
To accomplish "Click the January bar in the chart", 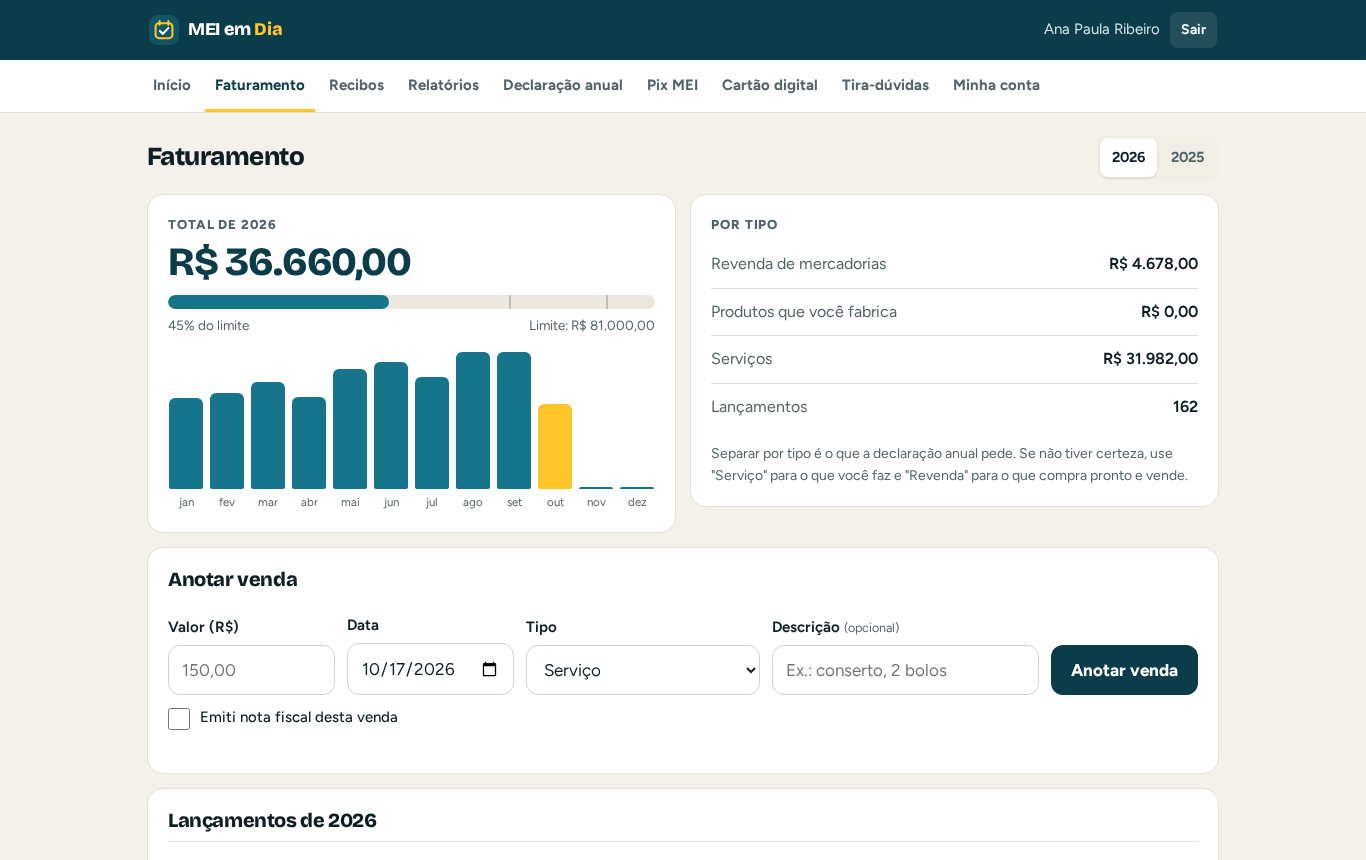I will [x=186, y=443].
